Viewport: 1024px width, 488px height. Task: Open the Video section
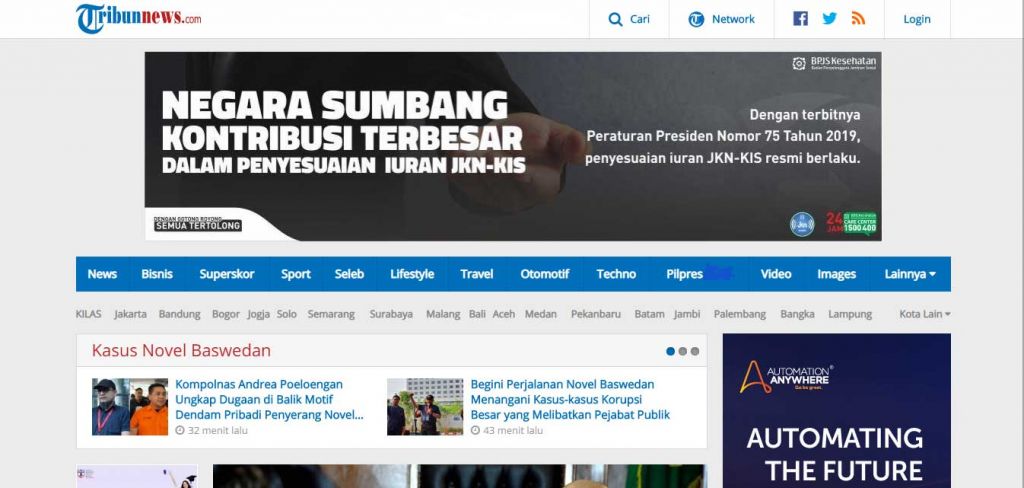776,274
